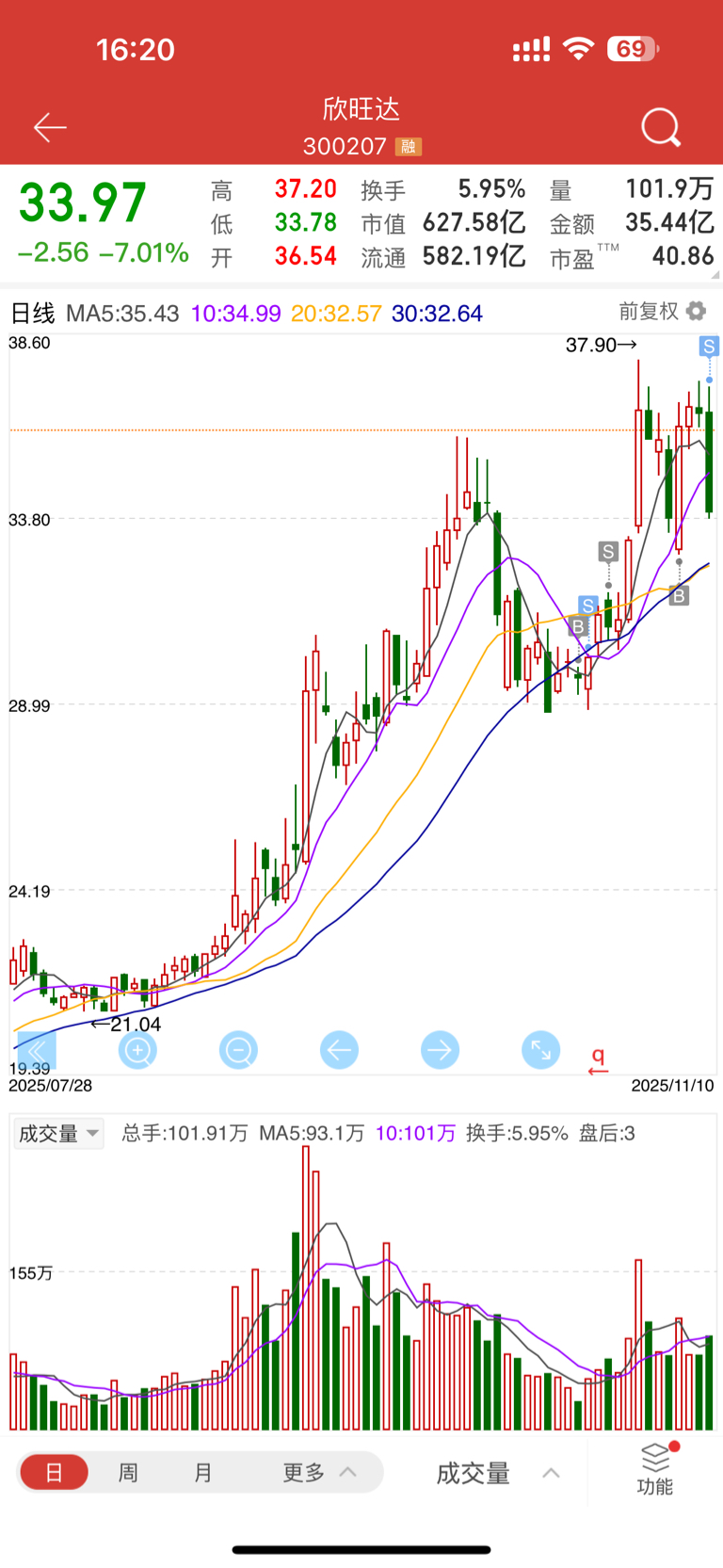Screen dimensions: 723x1568
Task: Tap open price 36.54
Action: 305,255
